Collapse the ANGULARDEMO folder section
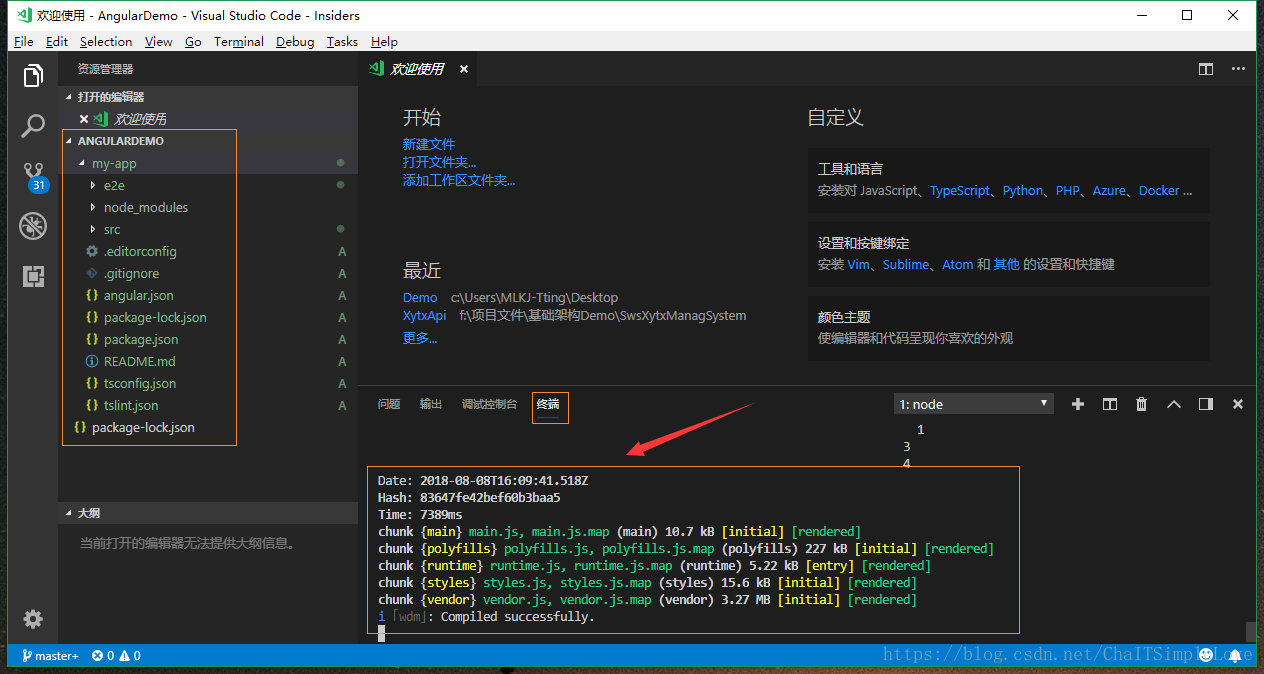The height and width of the screenshot is (674, 1264). click(x=208, y=141)
